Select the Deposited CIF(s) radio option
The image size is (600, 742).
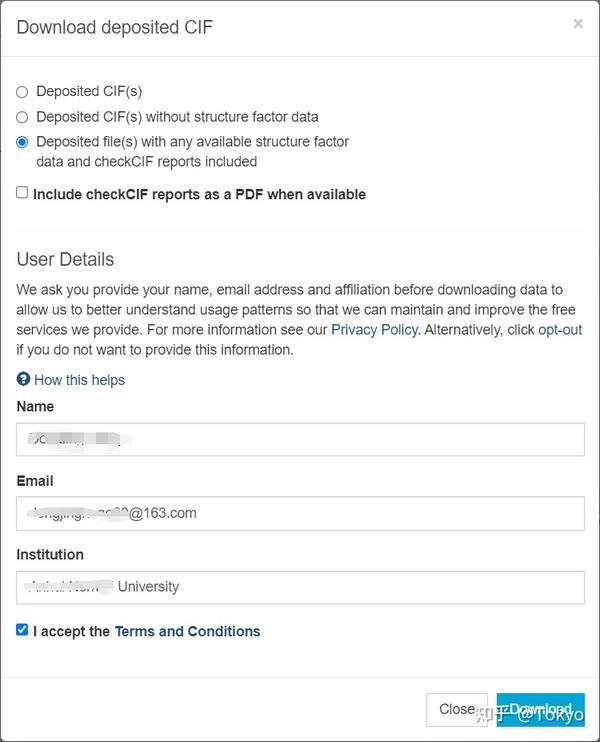[x=22, y=92]
